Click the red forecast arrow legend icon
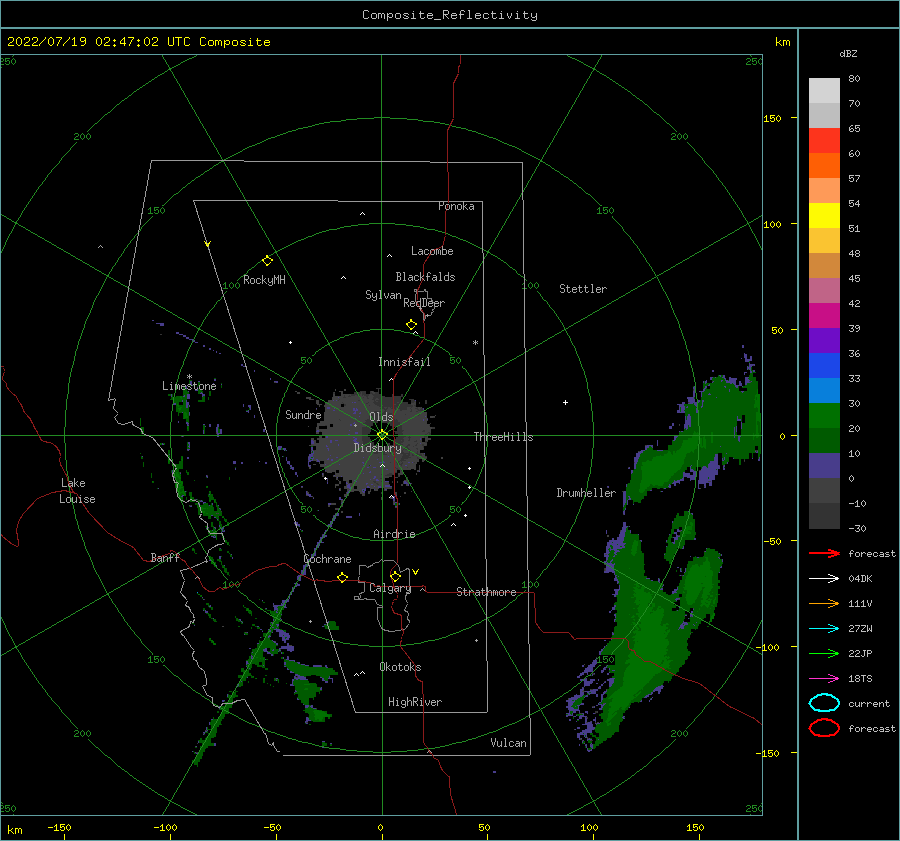Screen dimensions: 900x841 (824, 553)
